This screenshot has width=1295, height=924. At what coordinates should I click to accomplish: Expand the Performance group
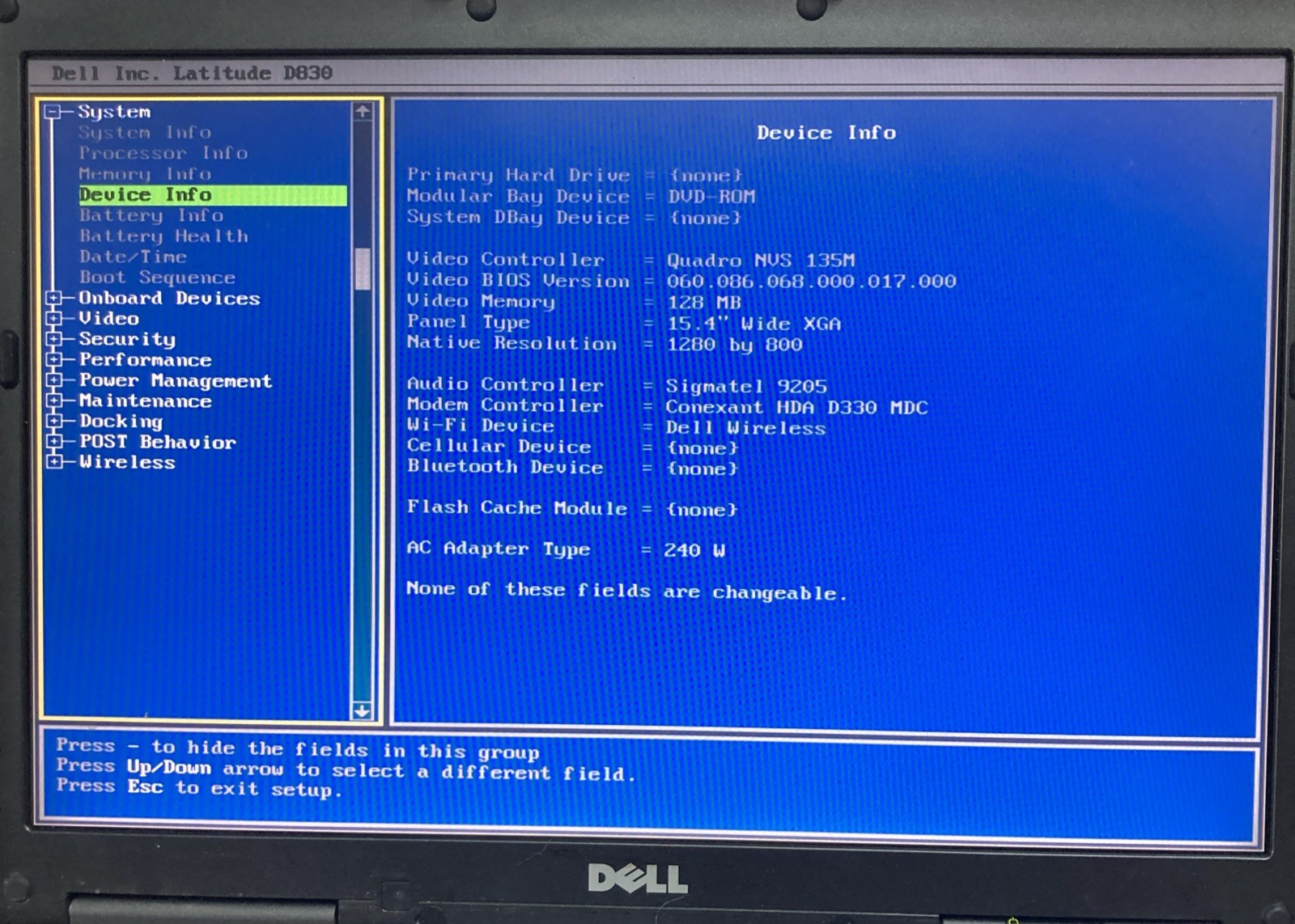(54, 359)
